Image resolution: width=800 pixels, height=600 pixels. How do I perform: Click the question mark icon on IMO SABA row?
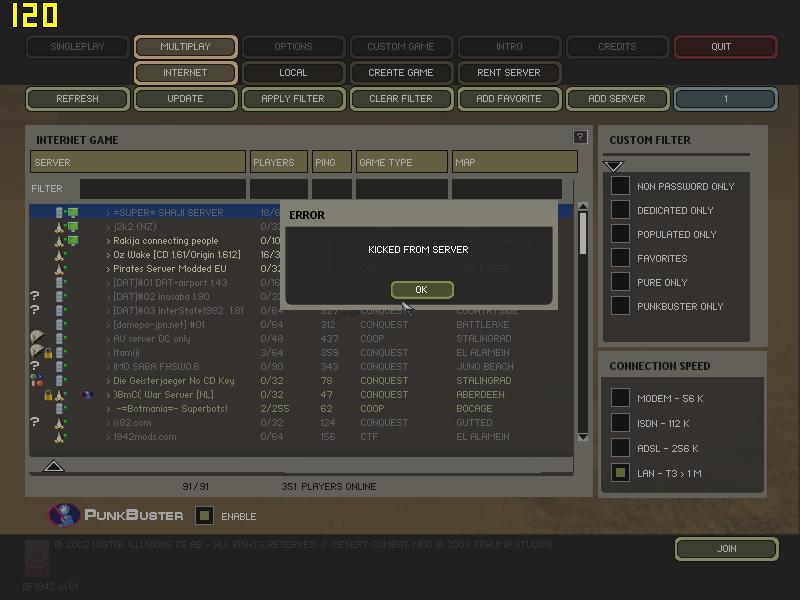pyautogui.click(x=34, y=366)
